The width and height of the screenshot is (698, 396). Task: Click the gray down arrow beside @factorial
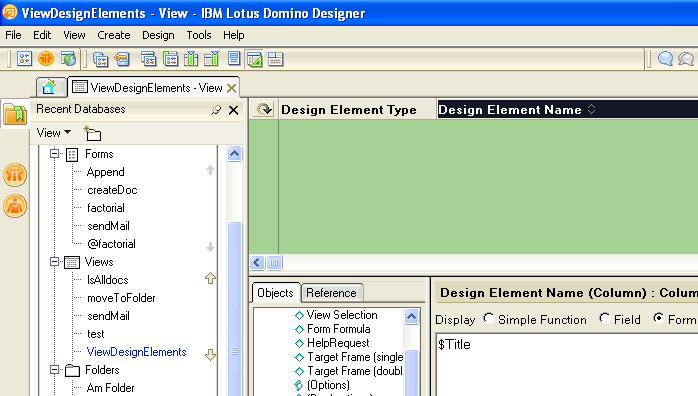(x=210, y=247)
